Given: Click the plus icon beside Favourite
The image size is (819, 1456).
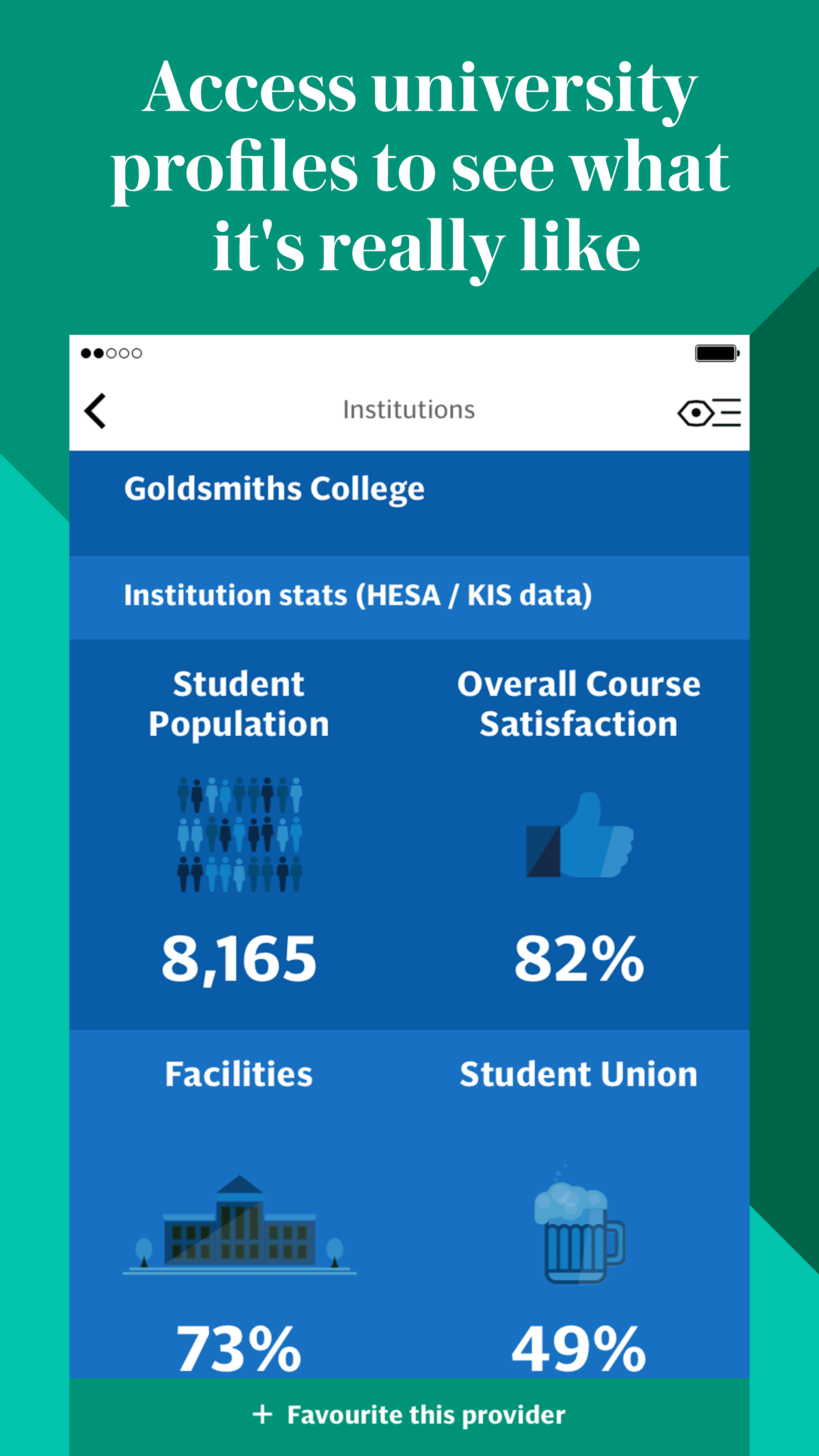Looking at the screenshot, I should [x=262, y=1415].
